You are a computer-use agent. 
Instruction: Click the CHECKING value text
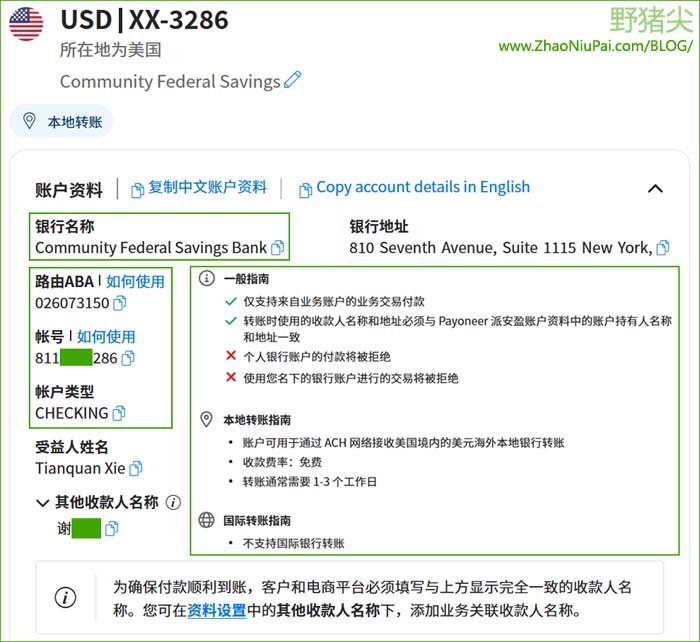pos(71,413)
